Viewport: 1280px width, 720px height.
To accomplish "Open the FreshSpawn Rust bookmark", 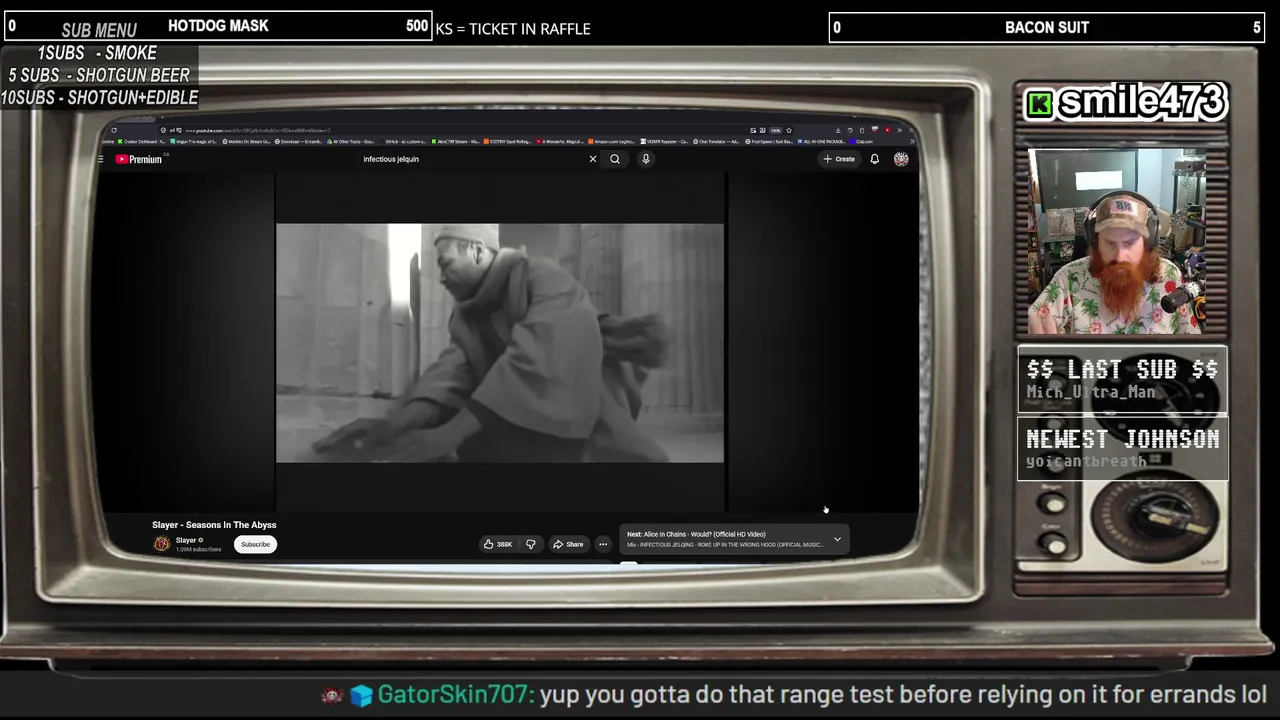I will click(768, 142).
